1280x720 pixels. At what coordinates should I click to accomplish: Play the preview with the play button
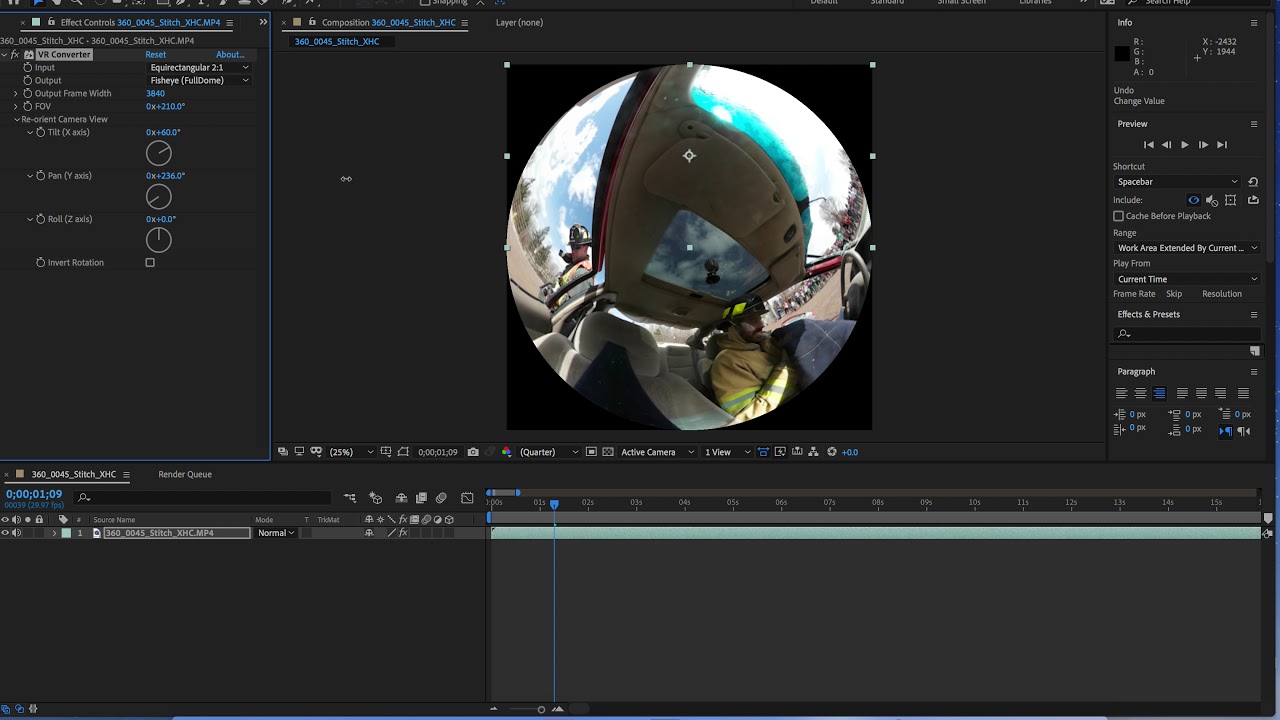coord(1185,145)
